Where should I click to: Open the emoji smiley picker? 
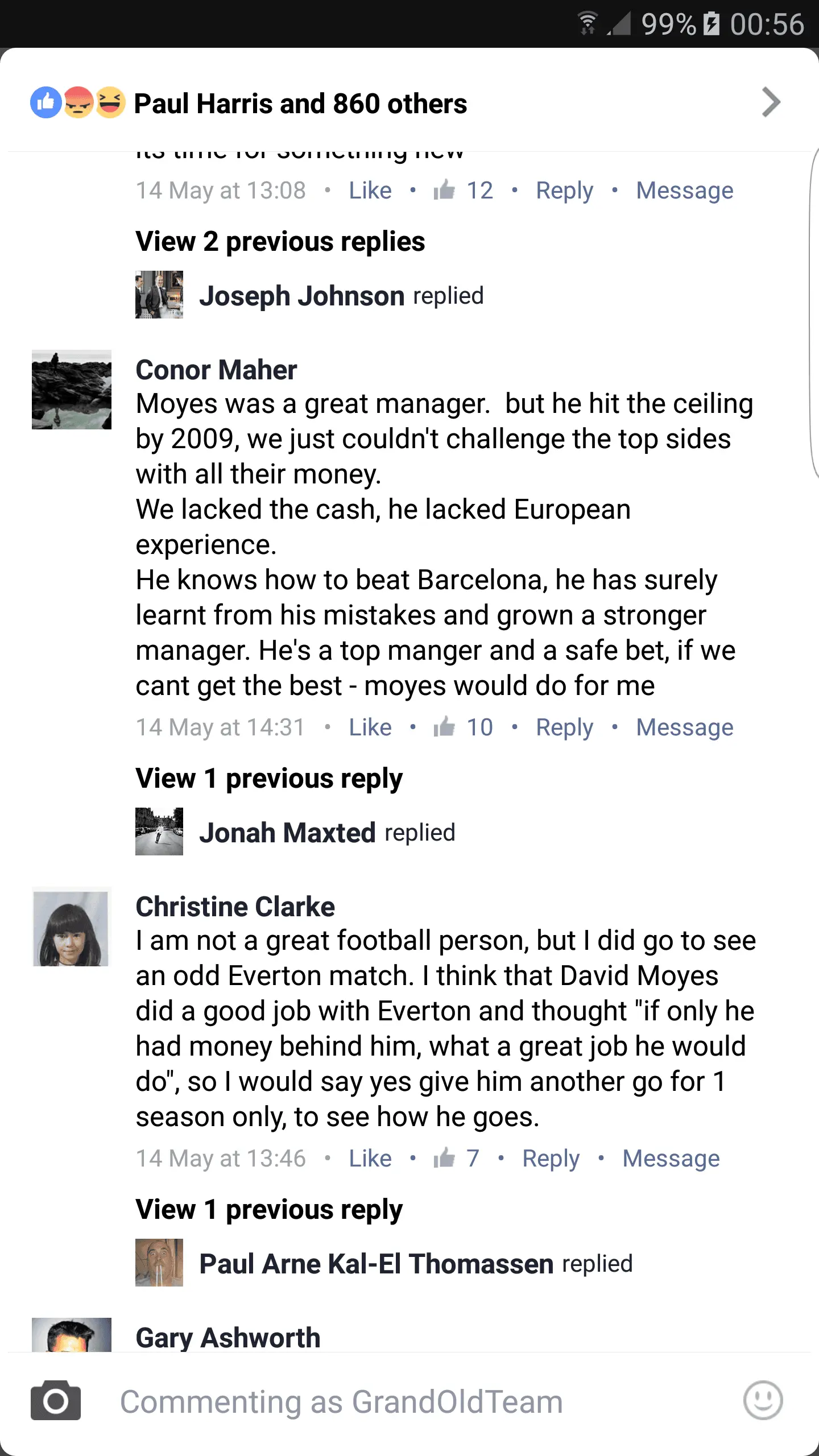pyautogui.click(x=763, y=1400)
